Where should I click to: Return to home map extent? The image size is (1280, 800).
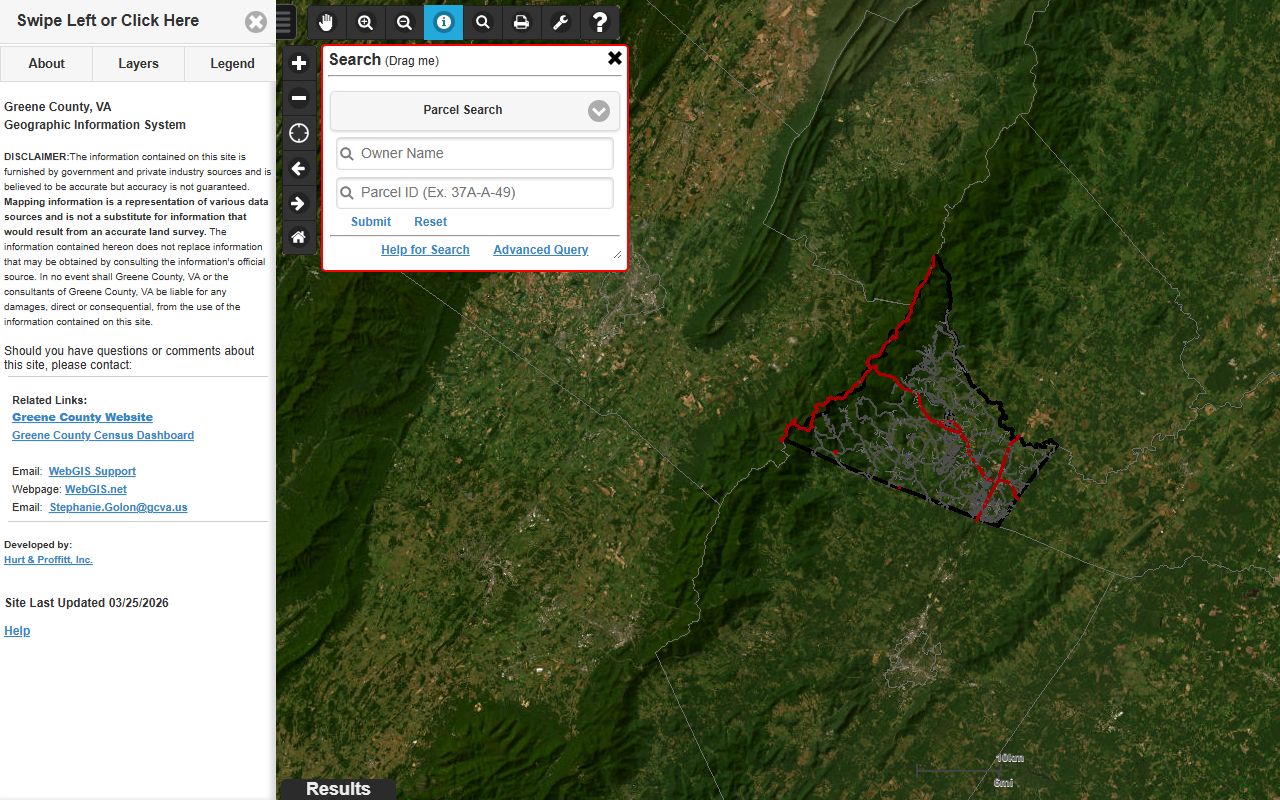click(299, 237)
